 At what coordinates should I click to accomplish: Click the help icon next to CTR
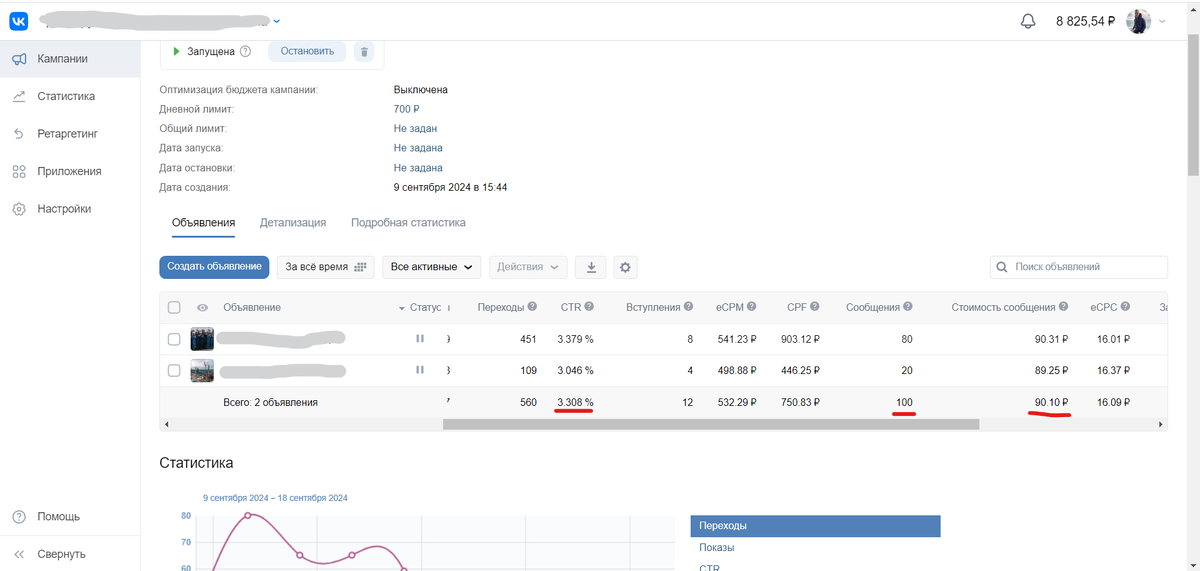(589, 307)
